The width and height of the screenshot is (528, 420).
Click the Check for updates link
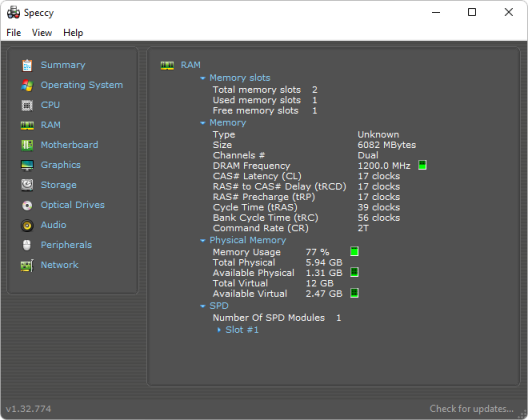471,409
